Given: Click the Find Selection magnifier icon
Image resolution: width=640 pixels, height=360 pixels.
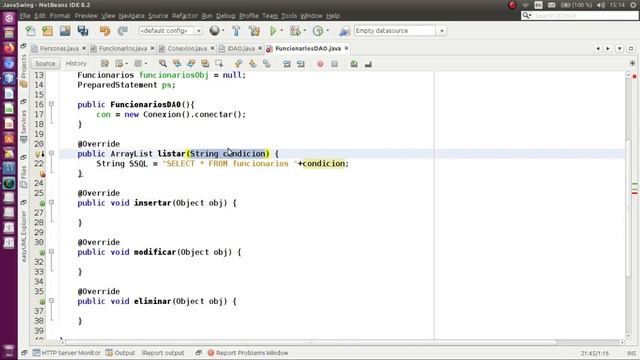Looking at the screenshot, I should tap(163, 64).
